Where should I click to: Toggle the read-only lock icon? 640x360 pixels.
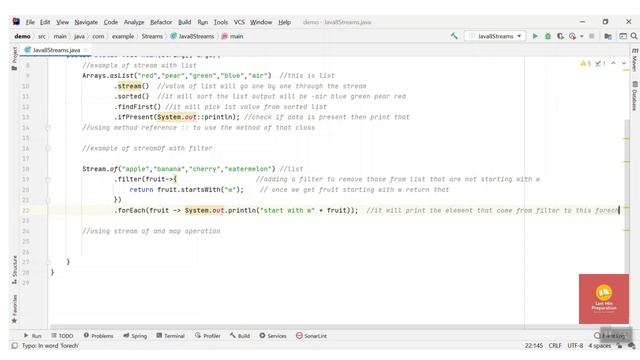click(x=619, y=346)
